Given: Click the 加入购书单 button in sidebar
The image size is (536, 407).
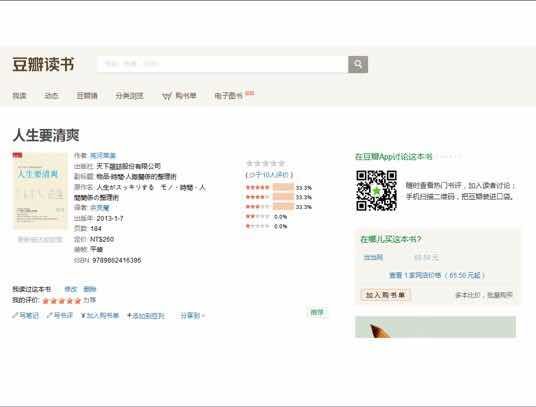Looking at the screenshot, I should tap(386, 295).
